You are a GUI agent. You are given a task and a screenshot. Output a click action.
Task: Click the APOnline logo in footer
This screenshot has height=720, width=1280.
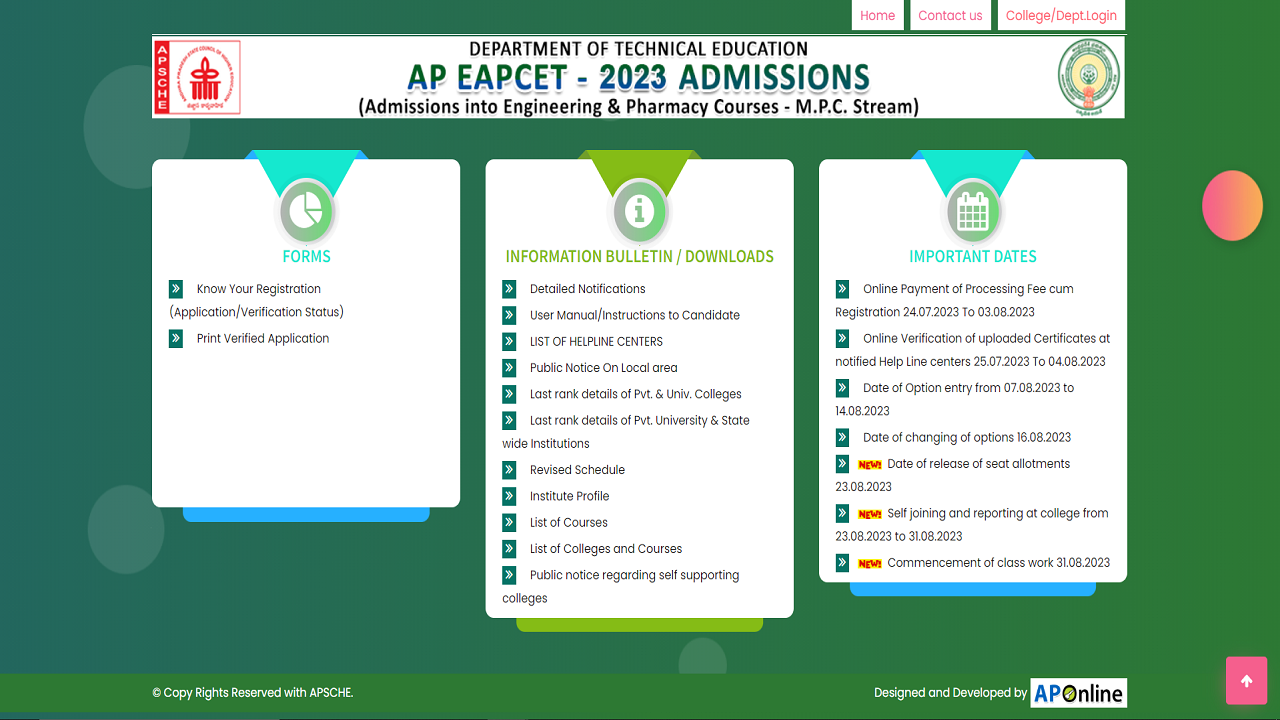pyautogui.click(x=1079, y=693)
